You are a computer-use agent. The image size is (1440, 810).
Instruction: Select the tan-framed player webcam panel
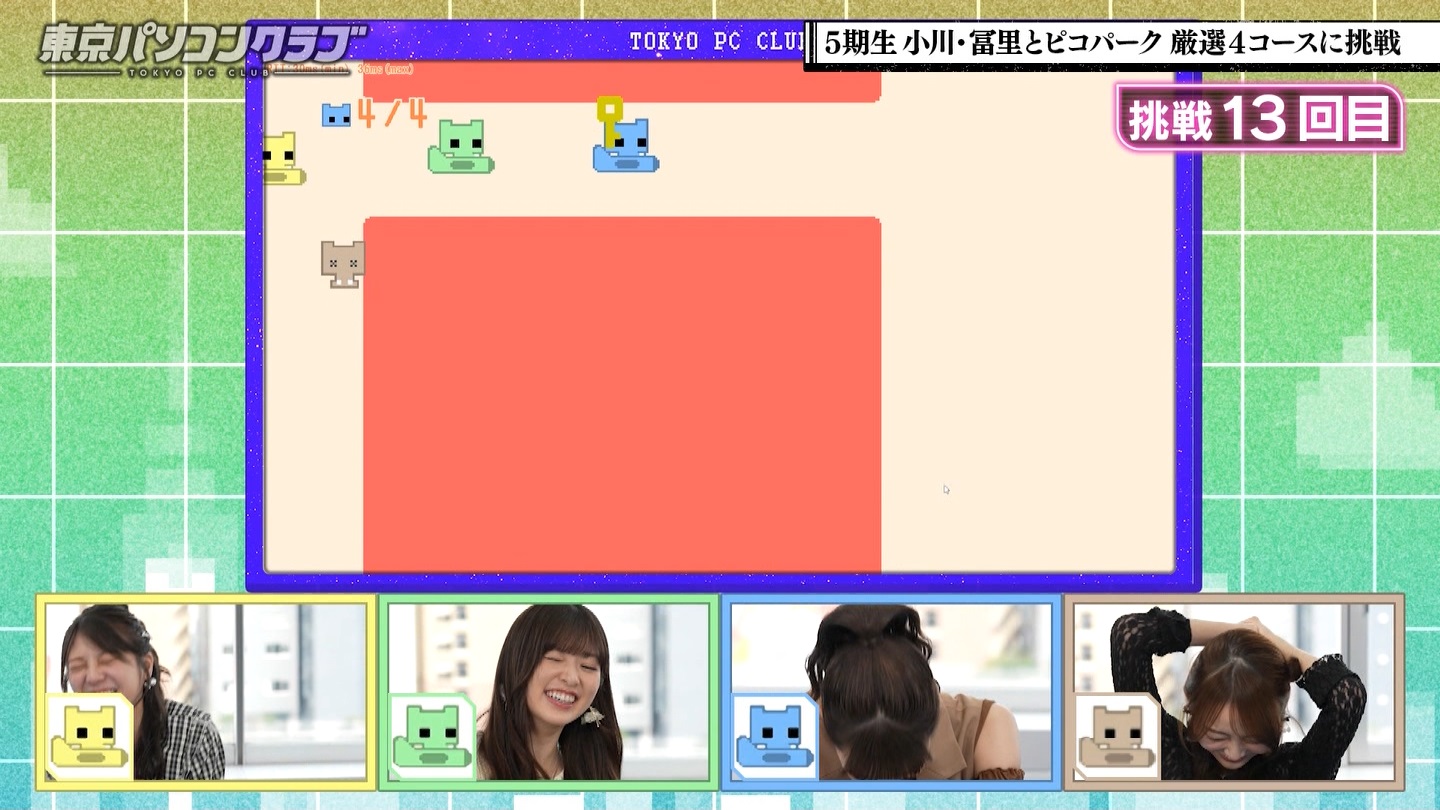1234,691
